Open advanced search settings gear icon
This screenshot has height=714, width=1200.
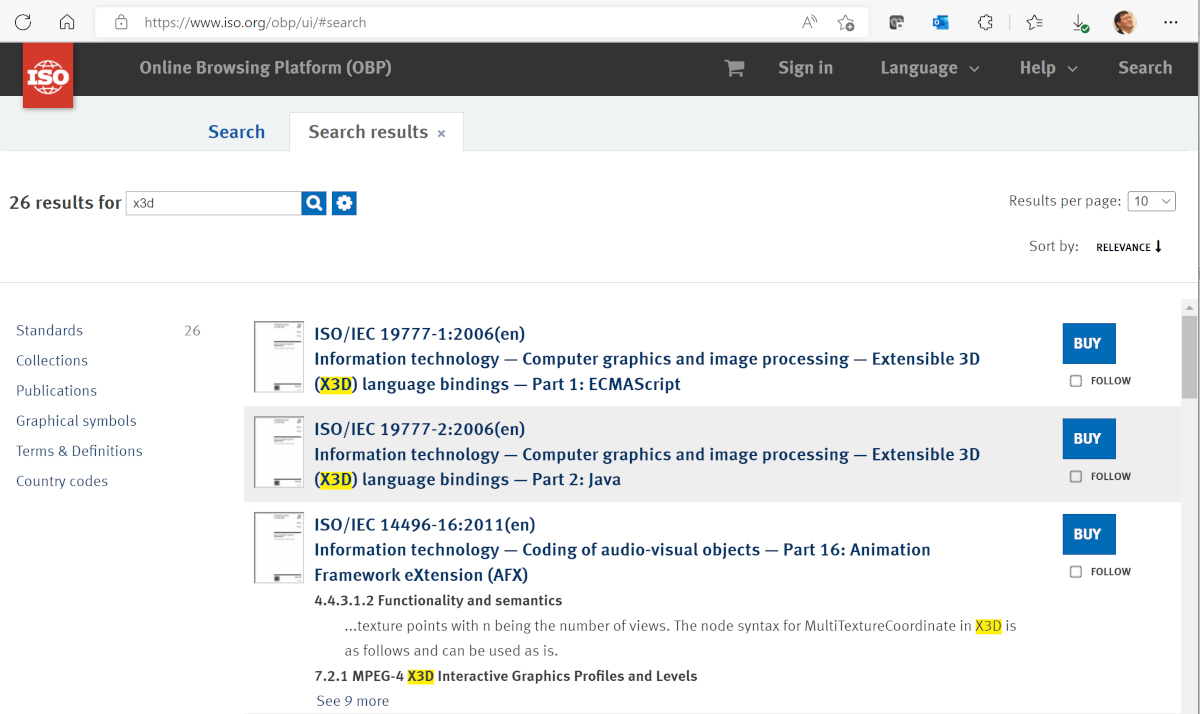coord(344,203)
